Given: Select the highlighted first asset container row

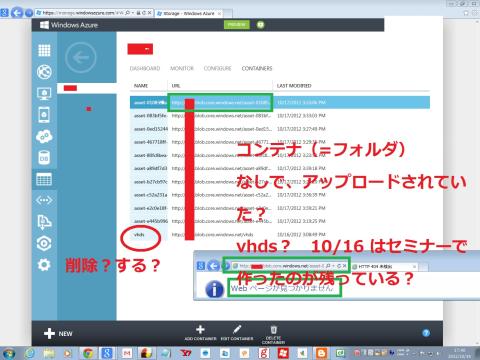Looking at the screenshot, I should [280, 102].
